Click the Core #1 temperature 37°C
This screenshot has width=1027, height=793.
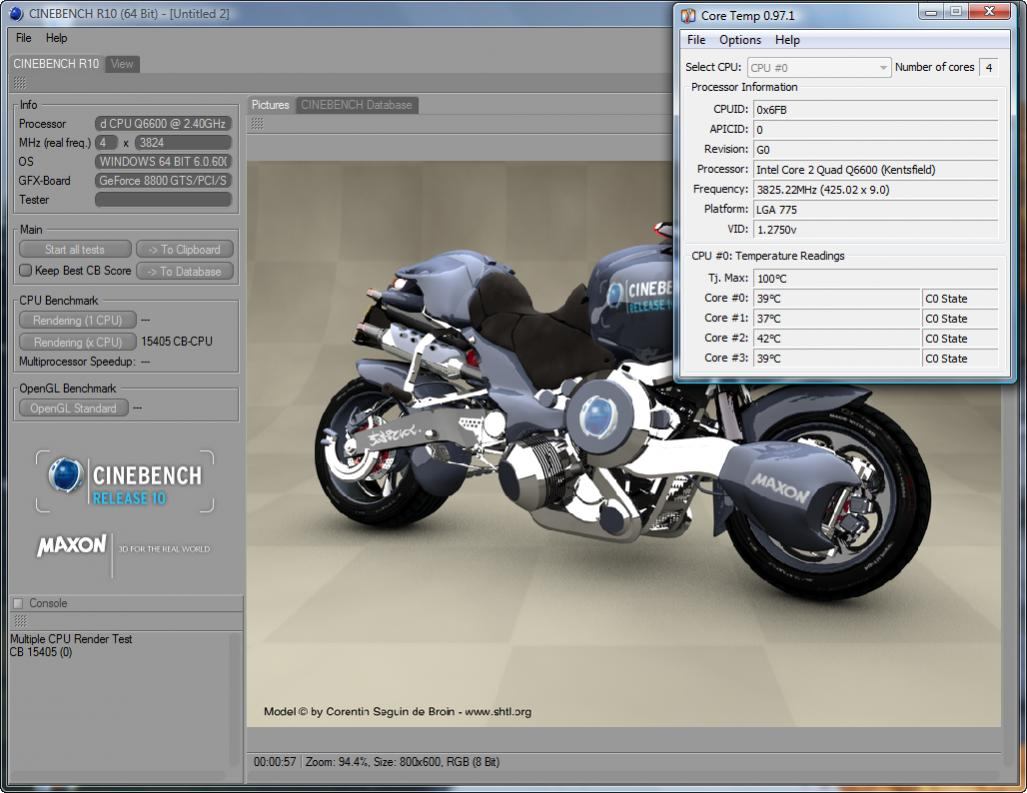(837, 319)
